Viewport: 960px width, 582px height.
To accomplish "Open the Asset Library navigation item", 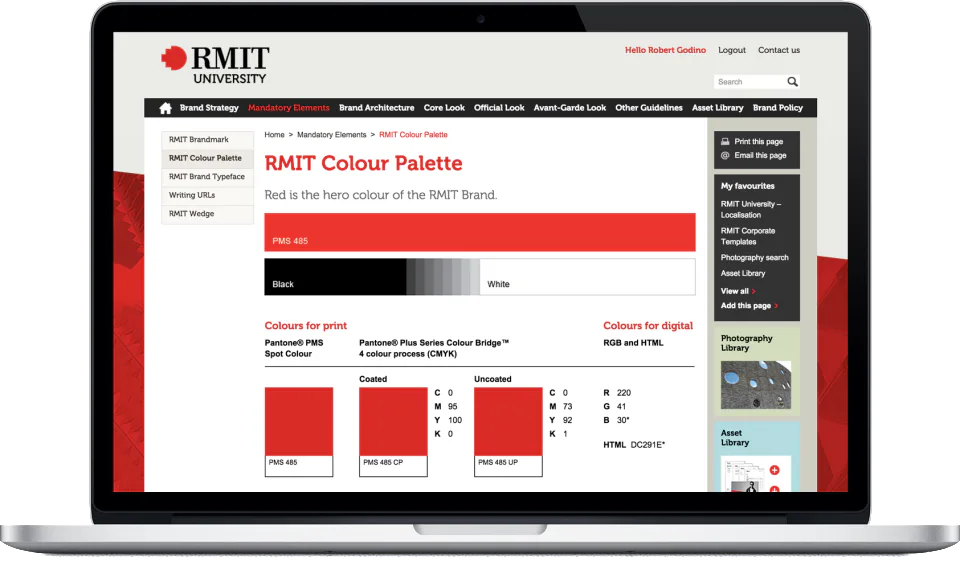I will 718,108.
